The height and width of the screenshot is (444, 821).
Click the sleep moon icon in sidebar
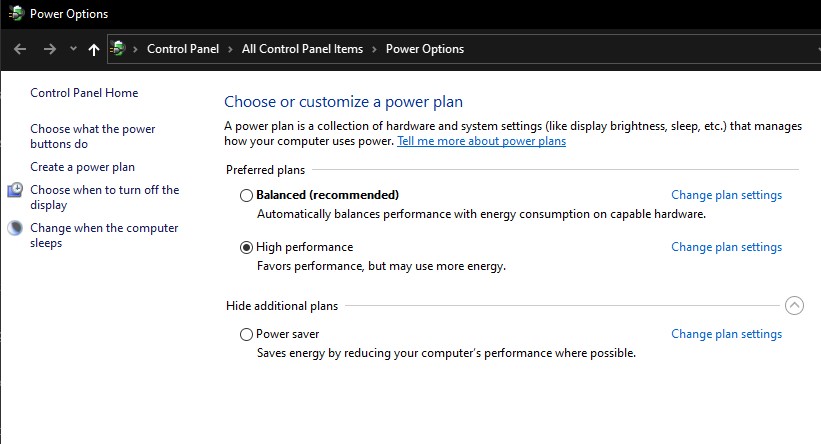[x=15, y=228]
